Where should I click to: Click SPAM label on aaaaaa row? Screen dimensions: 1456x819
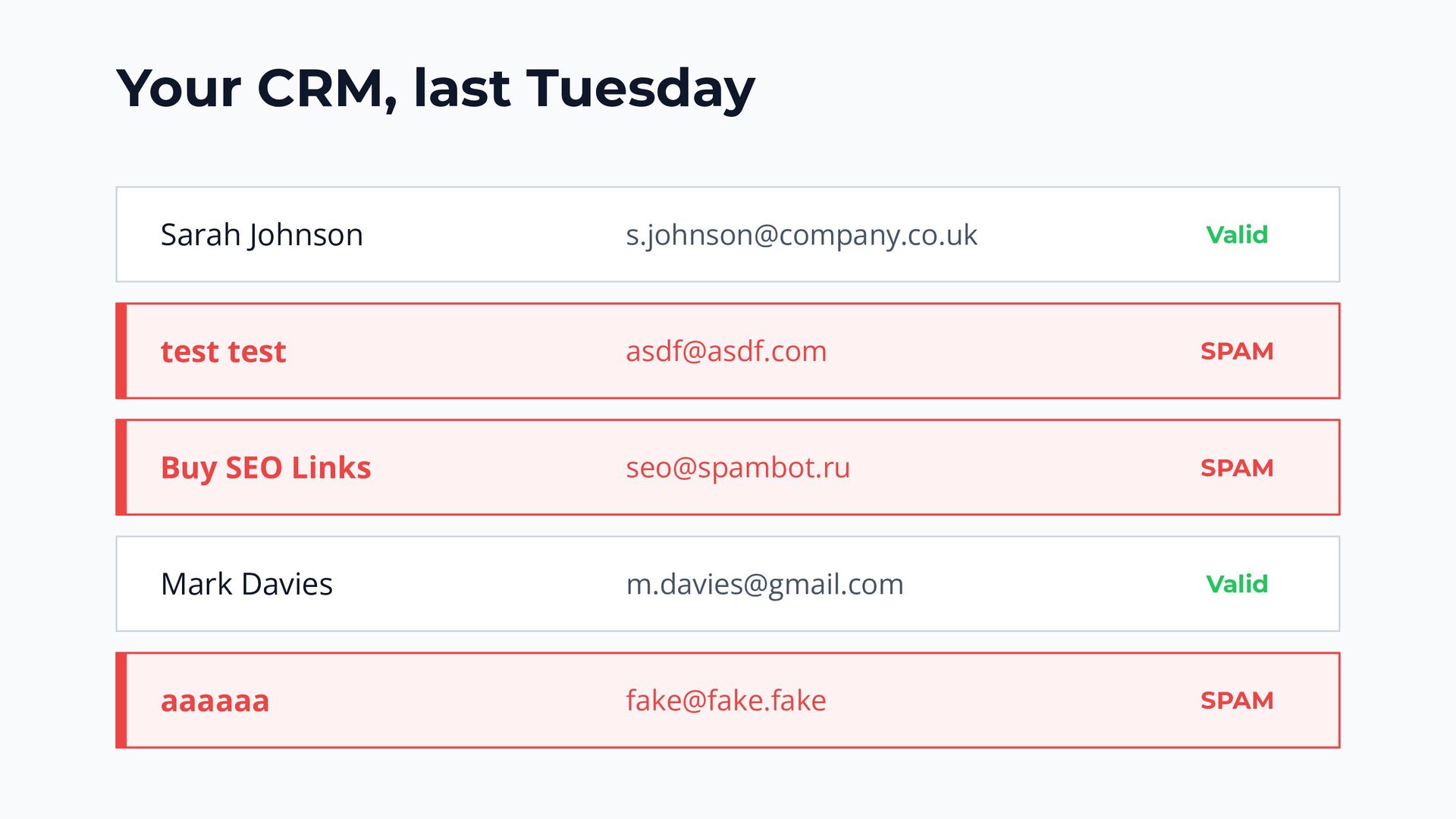click(1237, 701)
